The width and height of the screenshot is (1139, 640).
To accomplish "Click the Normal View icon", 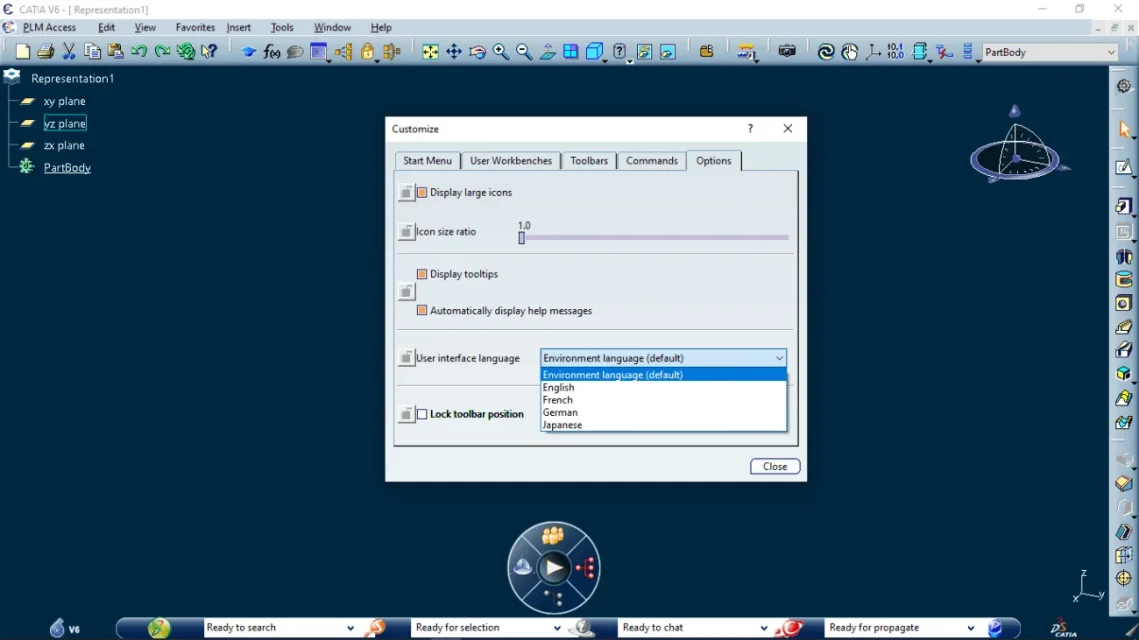I will click(x=548, y=52).
